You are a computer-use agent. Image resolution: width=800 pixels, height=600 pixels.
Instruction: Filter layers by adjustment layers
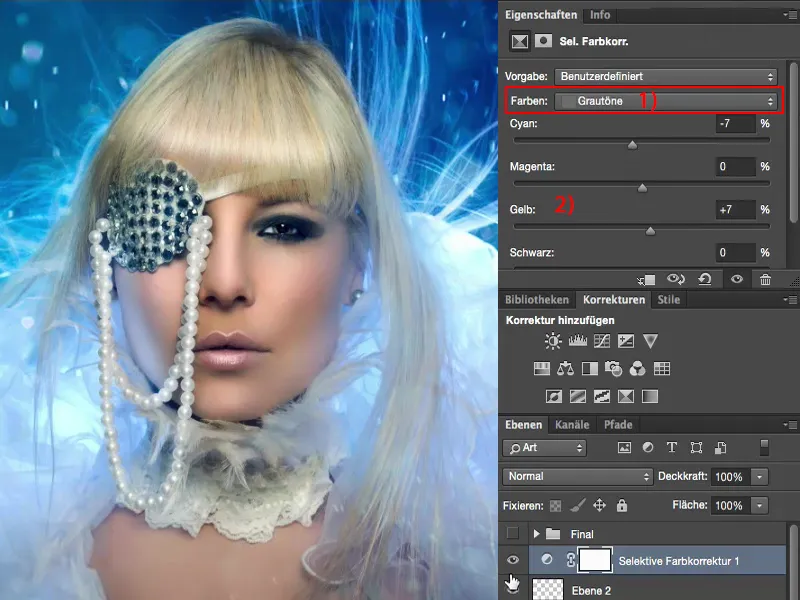click(648, 447)
